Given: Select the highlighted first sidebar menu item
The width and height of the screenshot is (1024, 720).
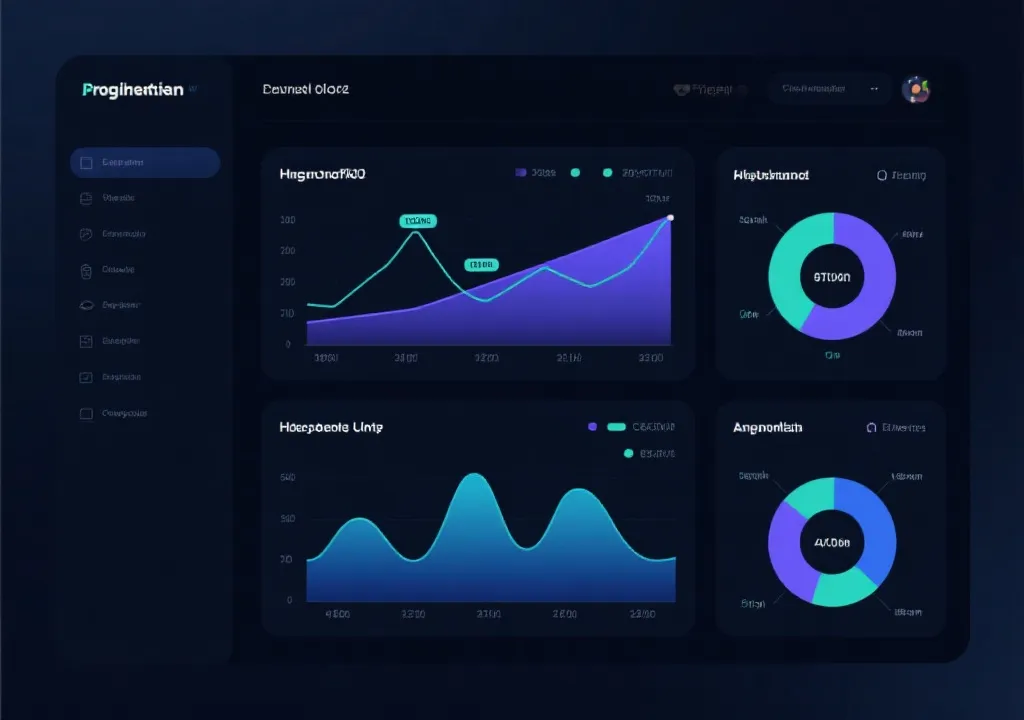Looking at the screenshot, I should 145,163.
